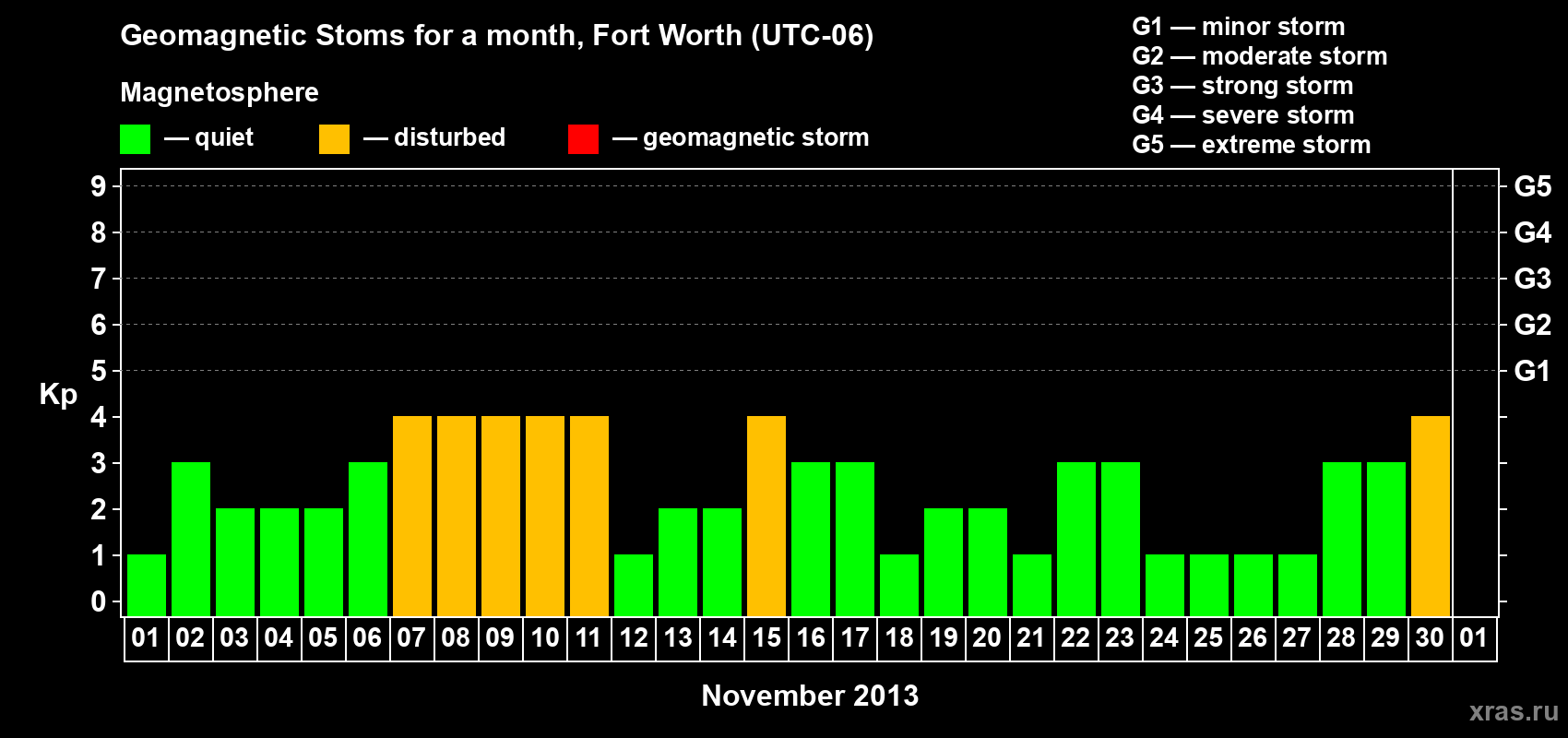Image resolution: width=1568 pixels, height=738 pixels.
Task: Click the 'disturbed' legend label
Action: click(449, 137)
